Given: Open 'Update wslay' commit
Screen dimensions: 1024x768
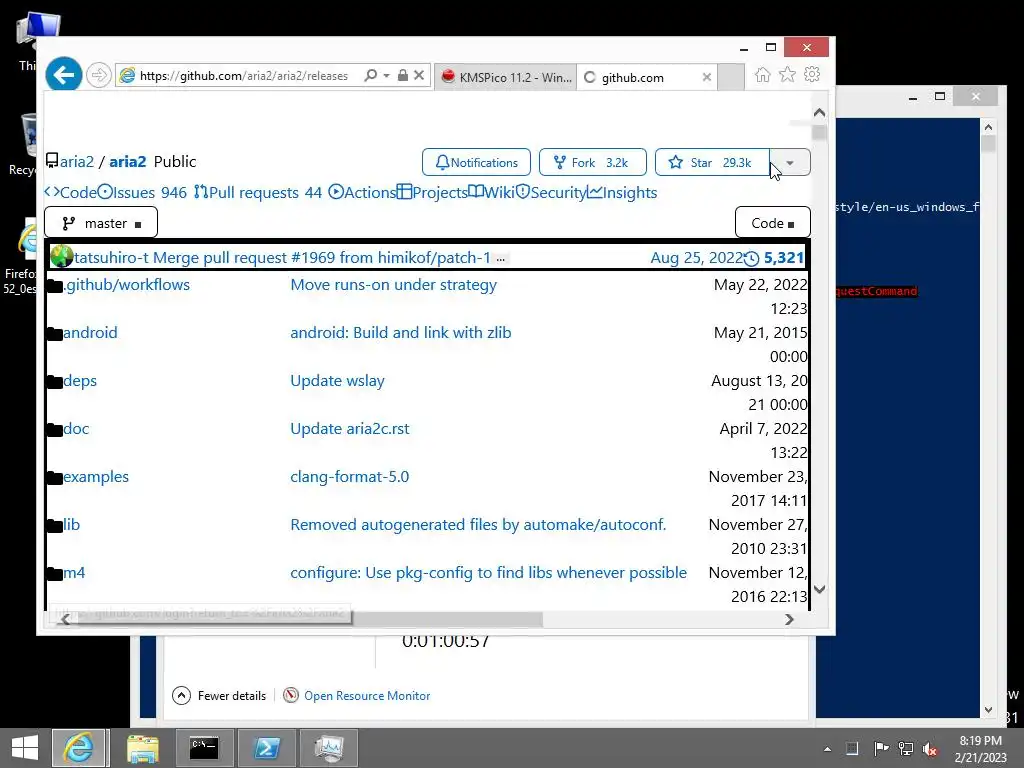Looking at the screenshot, I should click(337, 381).
